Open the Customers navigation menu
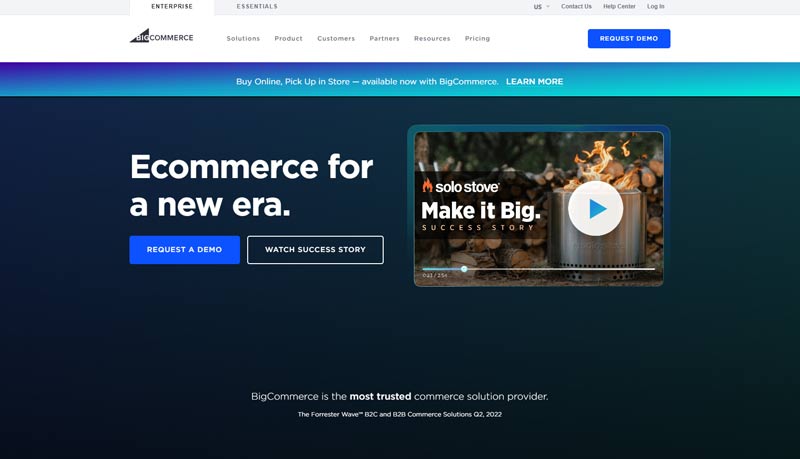The image size is (800, 459). click(336, 39)
